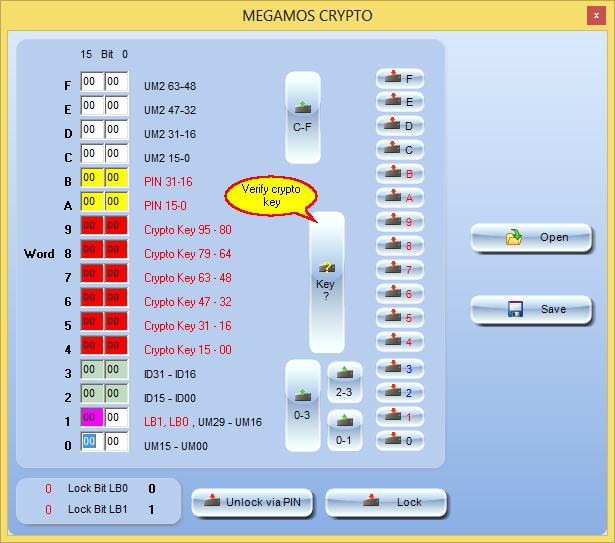
Task: Select word E high byte field
Action: point(92,105)
